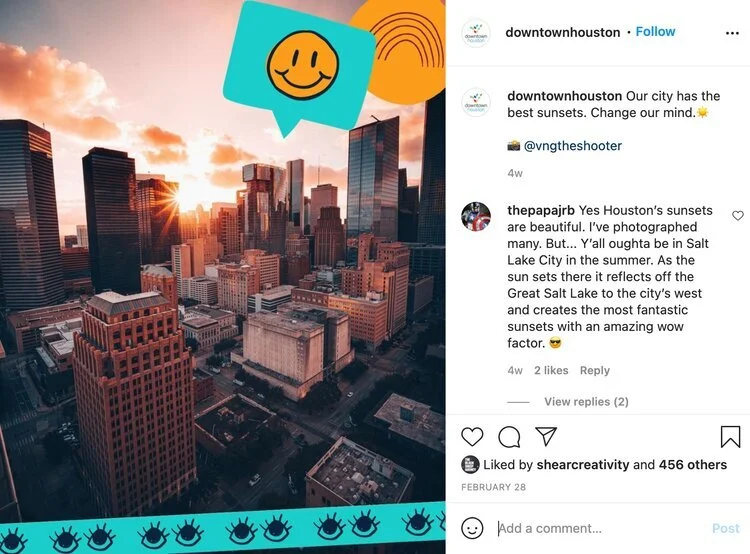This screenshot has height=554, width=750.
Task: Like the post with the heart icon
Action: pos(472,436)
